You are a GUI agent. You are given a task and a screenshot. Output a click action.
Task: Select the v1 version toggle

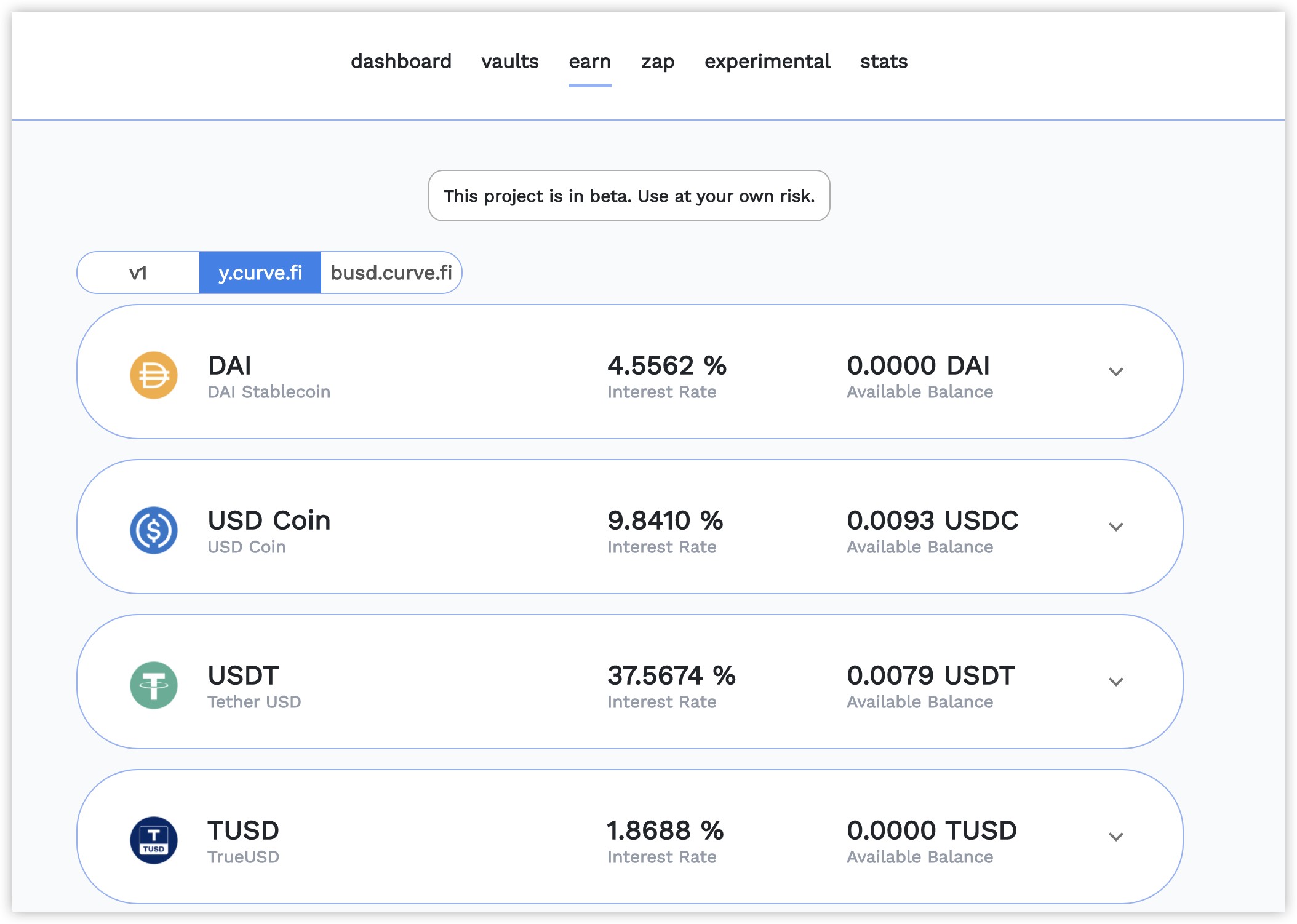pyautogui.click(x=138, y=273)
